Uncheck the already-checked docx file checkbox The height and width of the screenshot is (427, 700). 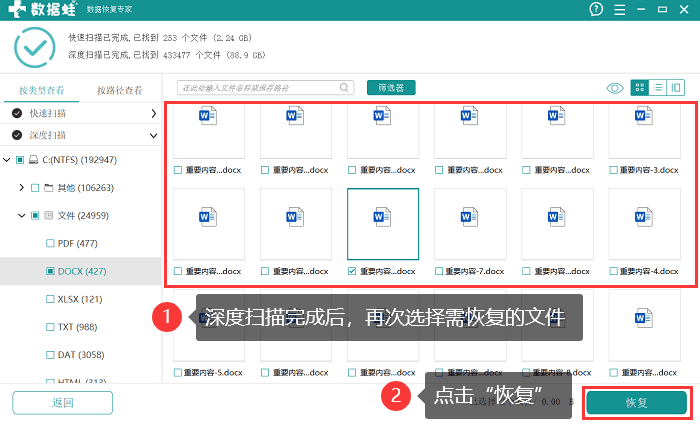(352, 271)
